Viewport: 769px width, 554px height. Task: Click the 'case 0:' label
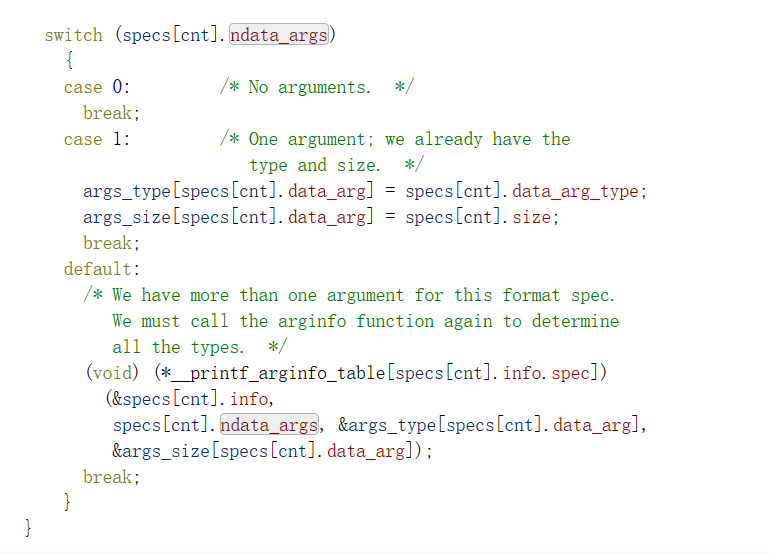(x=97, y=87)
